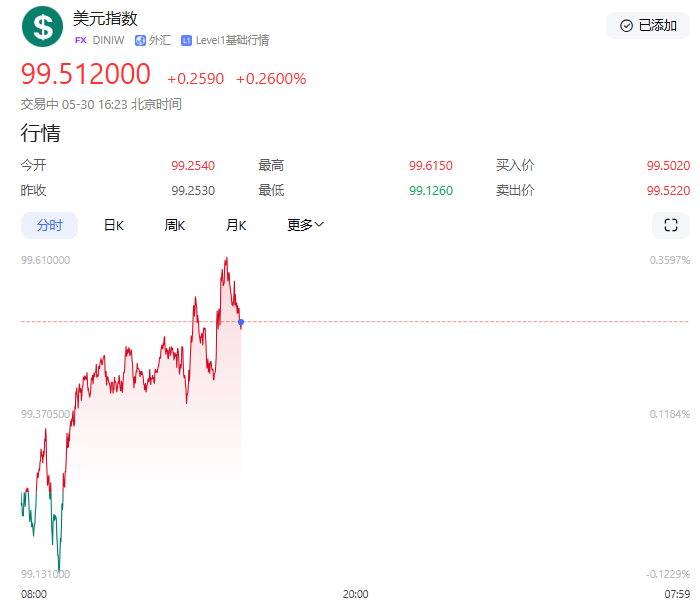The image size is (700, 614).
Task: Click the 行情 section heading
Action: (x=41, y=133)
